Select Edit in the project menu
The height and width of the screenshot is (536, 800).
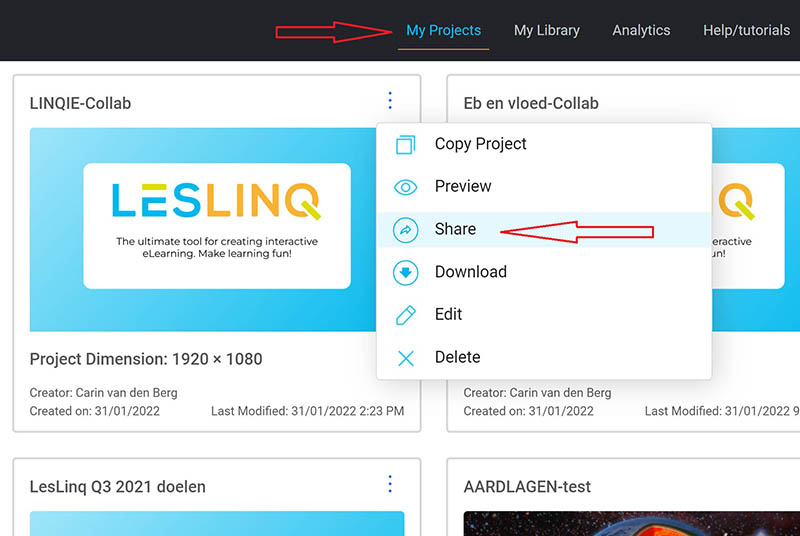(x=544, y=315)
